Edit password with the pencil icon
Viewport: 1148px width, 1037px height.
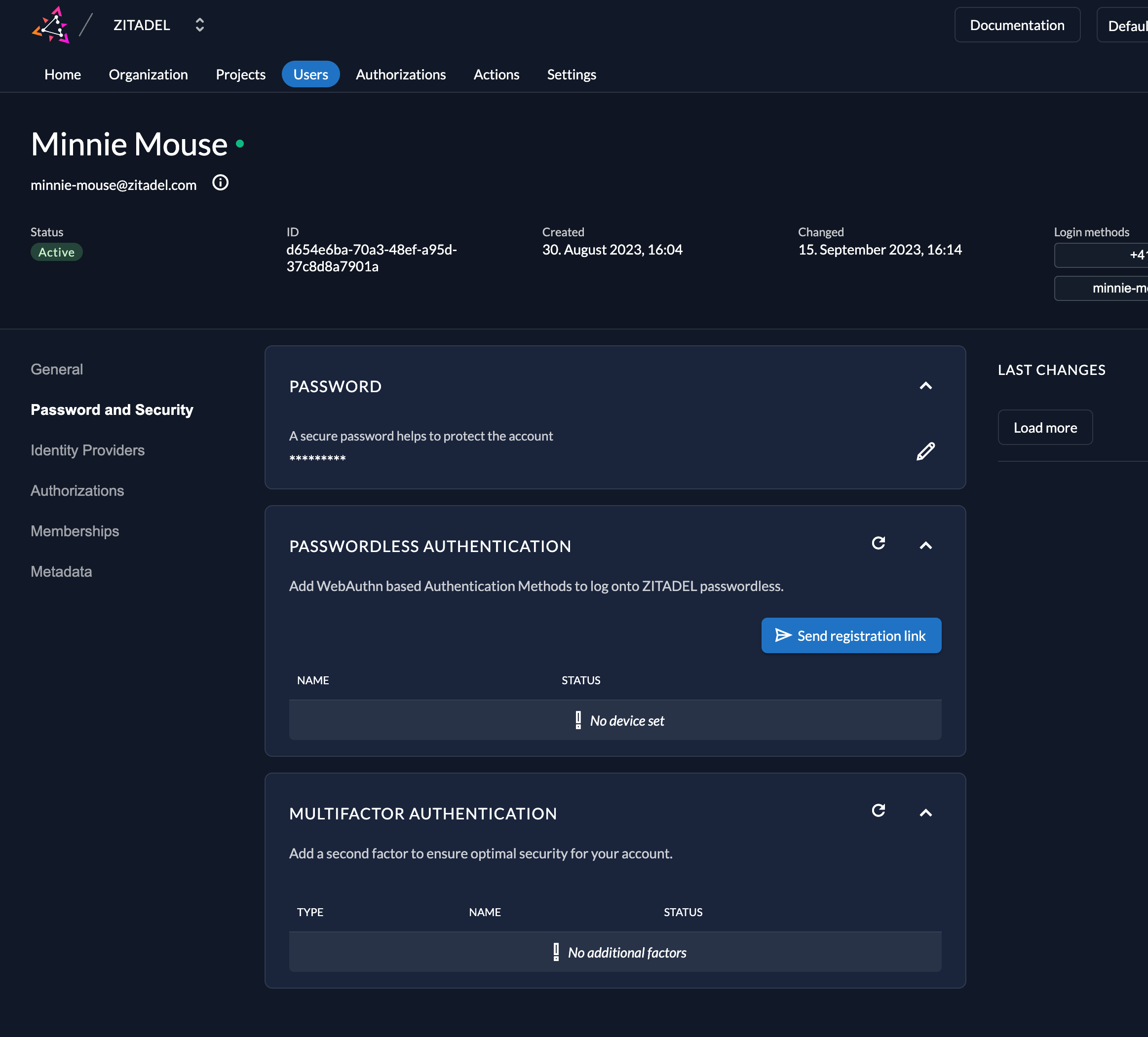point(926,451)
